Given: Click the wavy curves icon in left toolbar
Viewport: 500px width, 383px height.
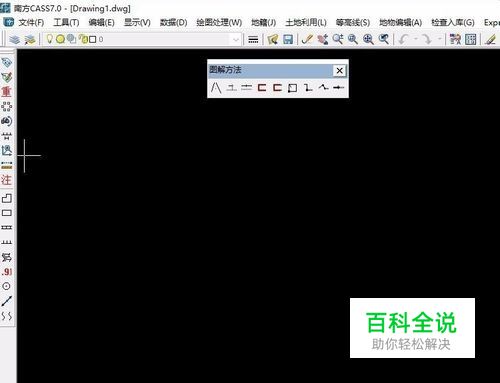Looking at the screenshot, I should pyautogui.click(x=7, y=316).
